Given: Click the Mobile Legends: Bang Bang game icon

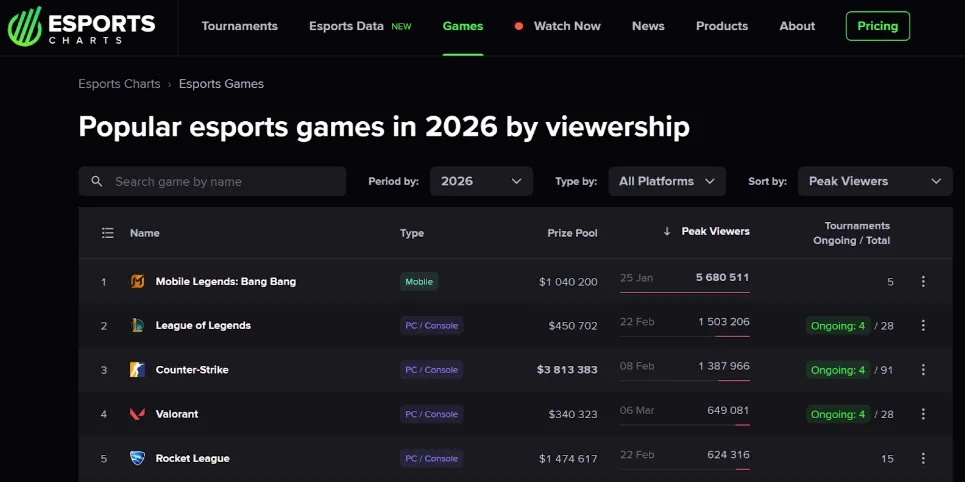Looking at the screenshot, I should point(137,281).
